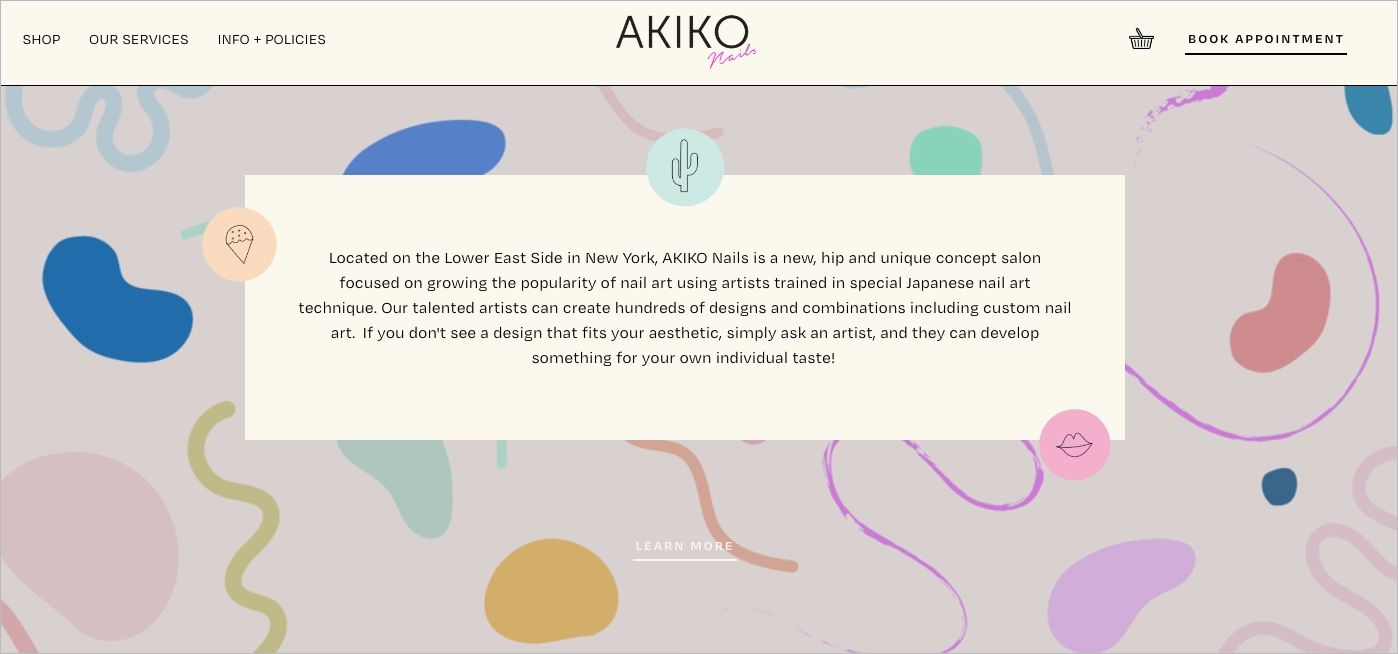Click the AKIKO Nails logo
Screen dimensions: 1398x654
[684, 40]
